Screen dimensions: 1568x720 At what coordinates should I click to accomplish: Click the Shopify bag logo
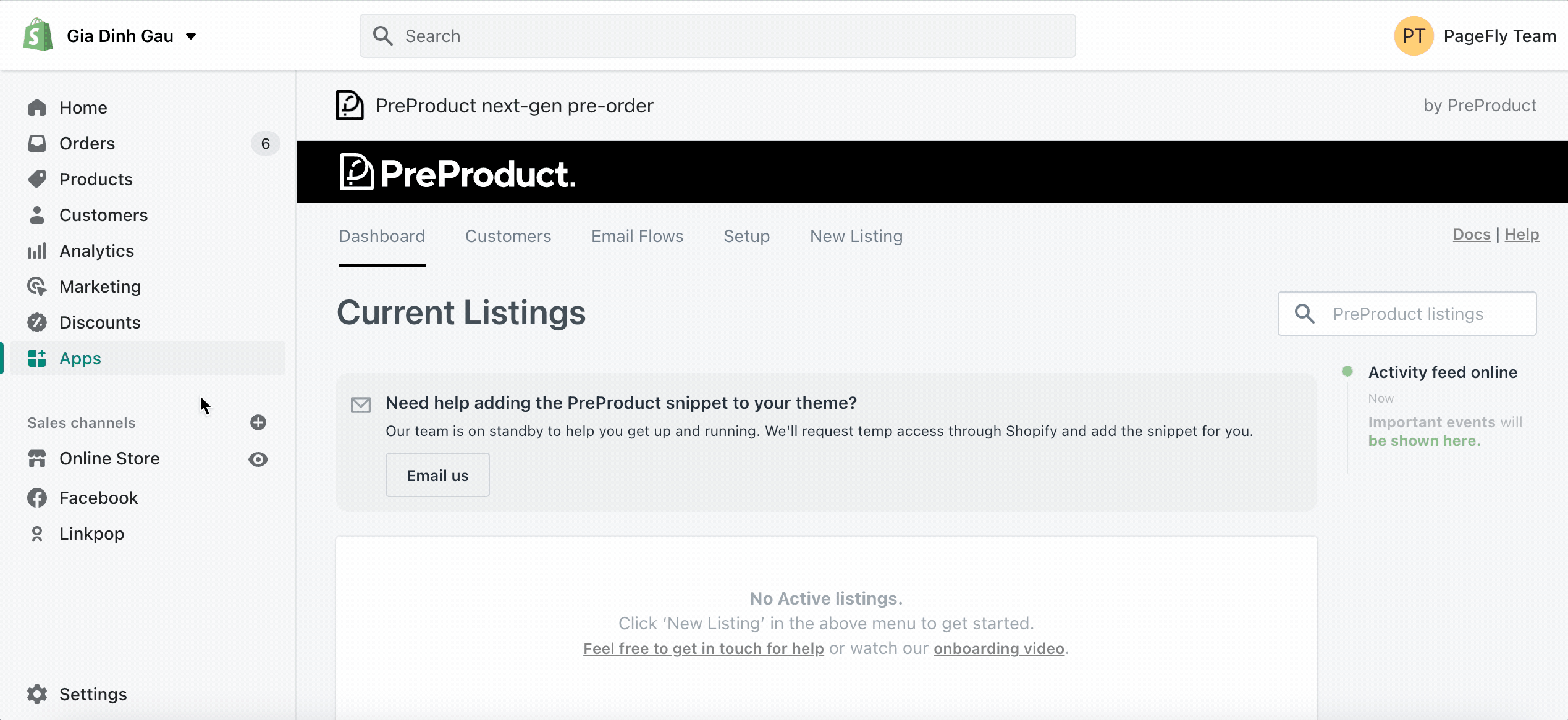pyautogui.click(x=38, y=35)
